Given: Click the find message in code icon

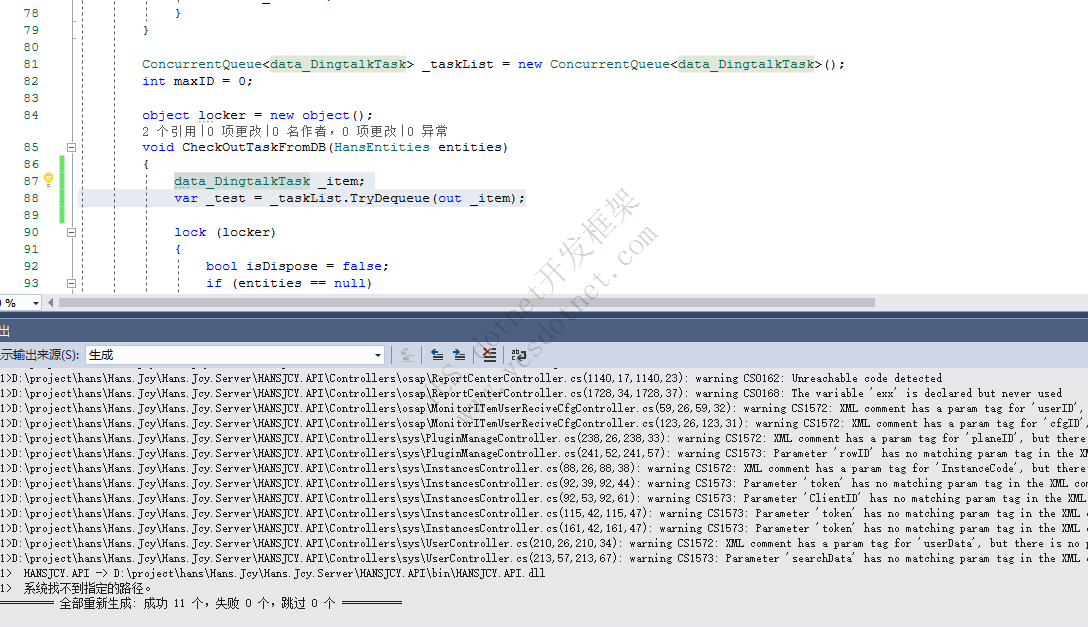Looking at the screenshot, I should tap(407, 354).
